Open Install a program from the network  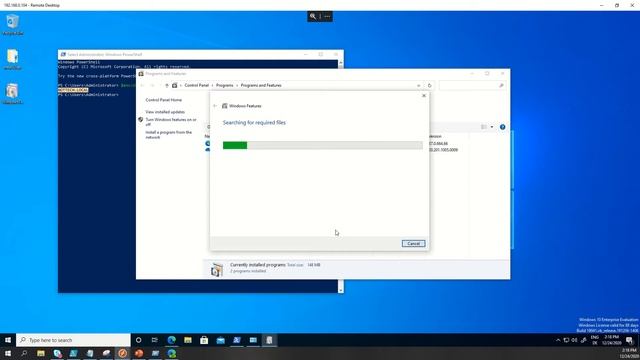coord(169,135)
